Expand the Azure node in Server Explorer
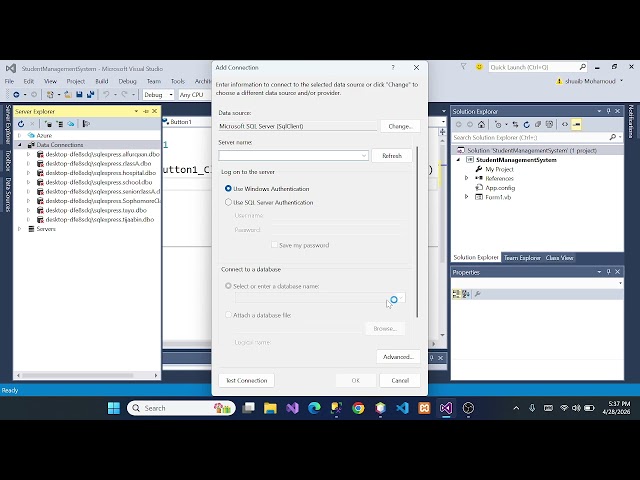Image resolution: width=640 pixels, height=480 pixels. pyautogui.click(x=19, y=135)
